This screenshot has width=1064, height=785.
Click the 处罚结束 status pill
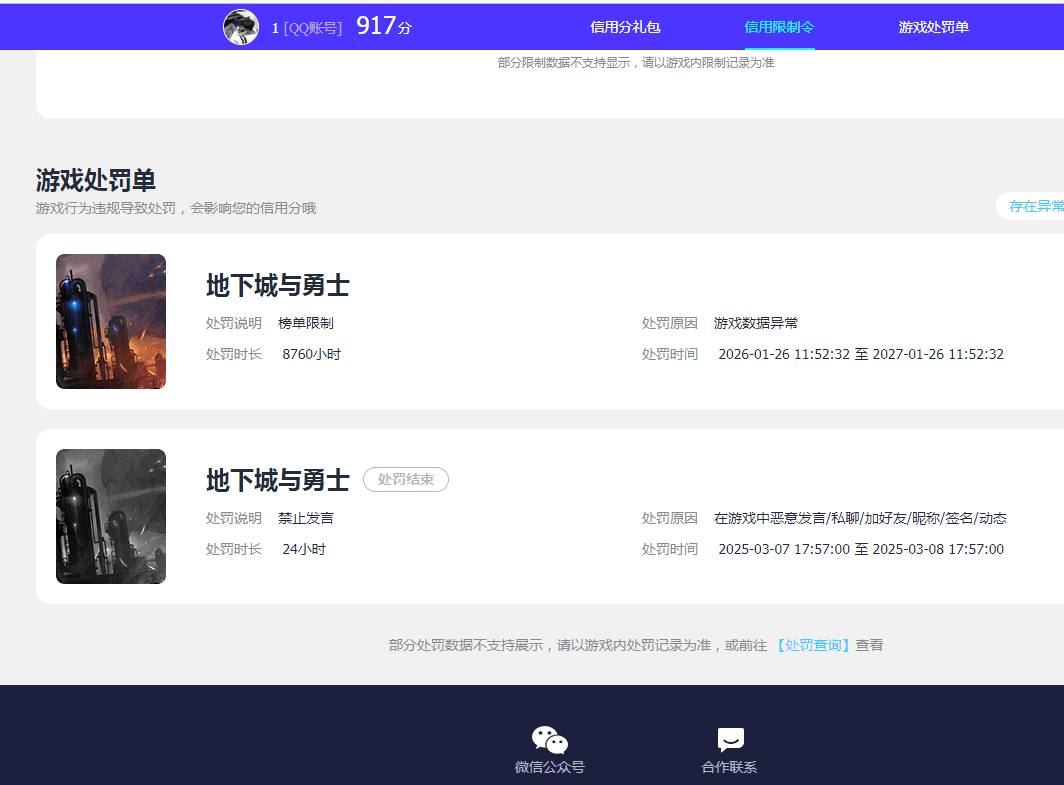405,479
